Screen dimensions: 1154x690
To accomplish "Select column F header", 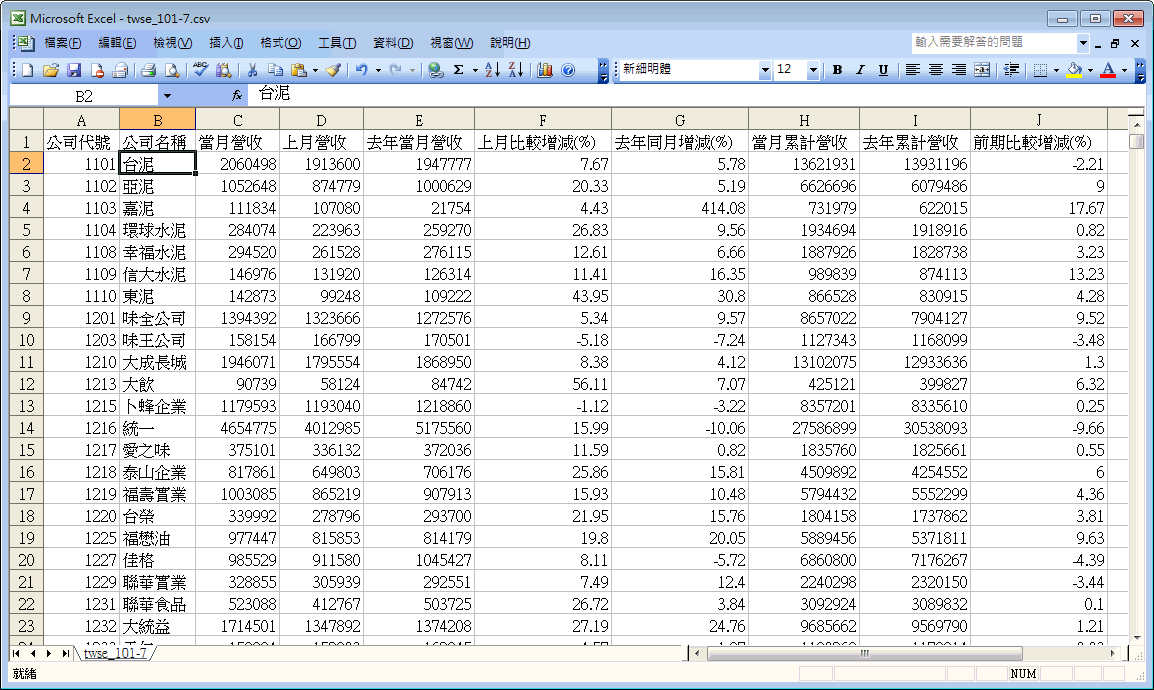I will tap(542, 119).
